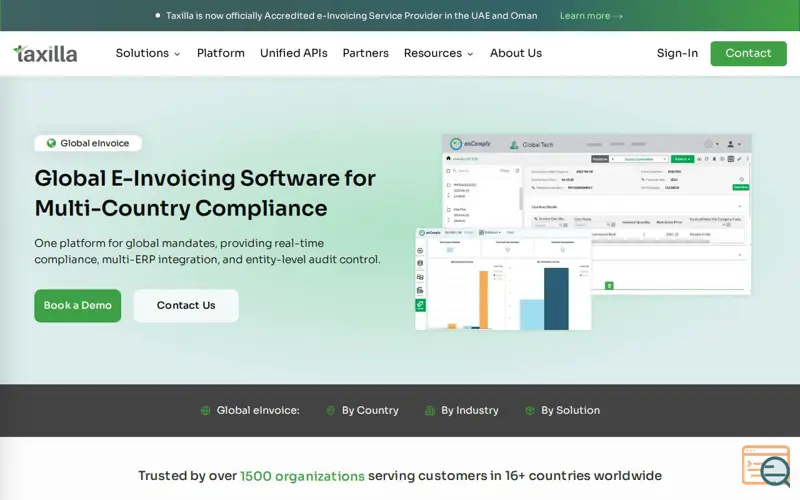Click the Global E-Invoicing Software headline
This screenshot has width=800, height=500.
(205, 193)
